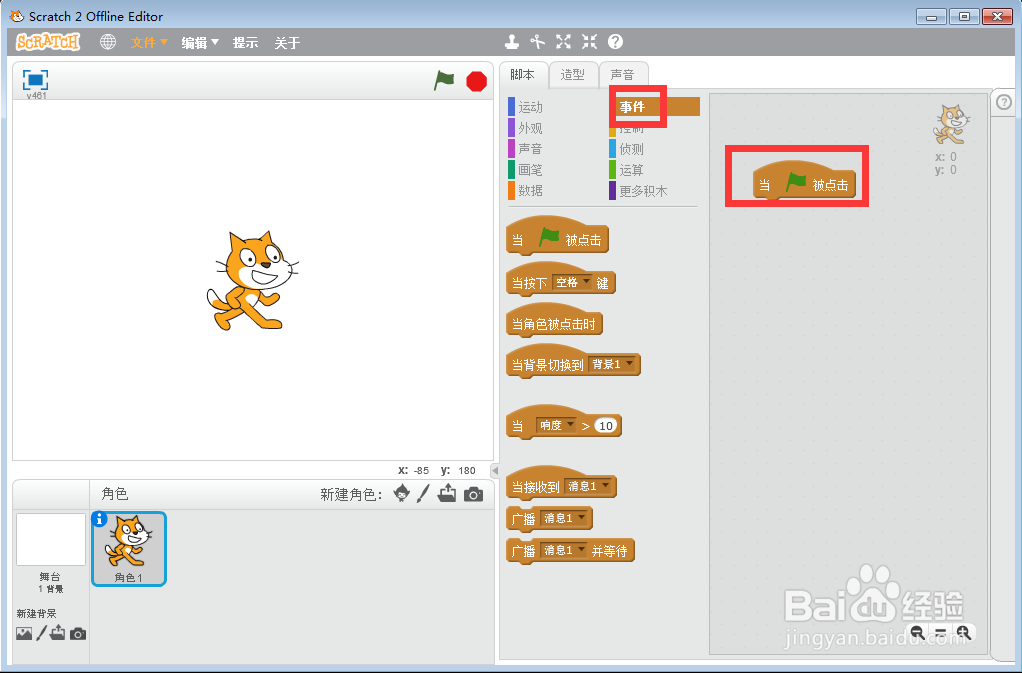Click the red stop button

[475, 81]
